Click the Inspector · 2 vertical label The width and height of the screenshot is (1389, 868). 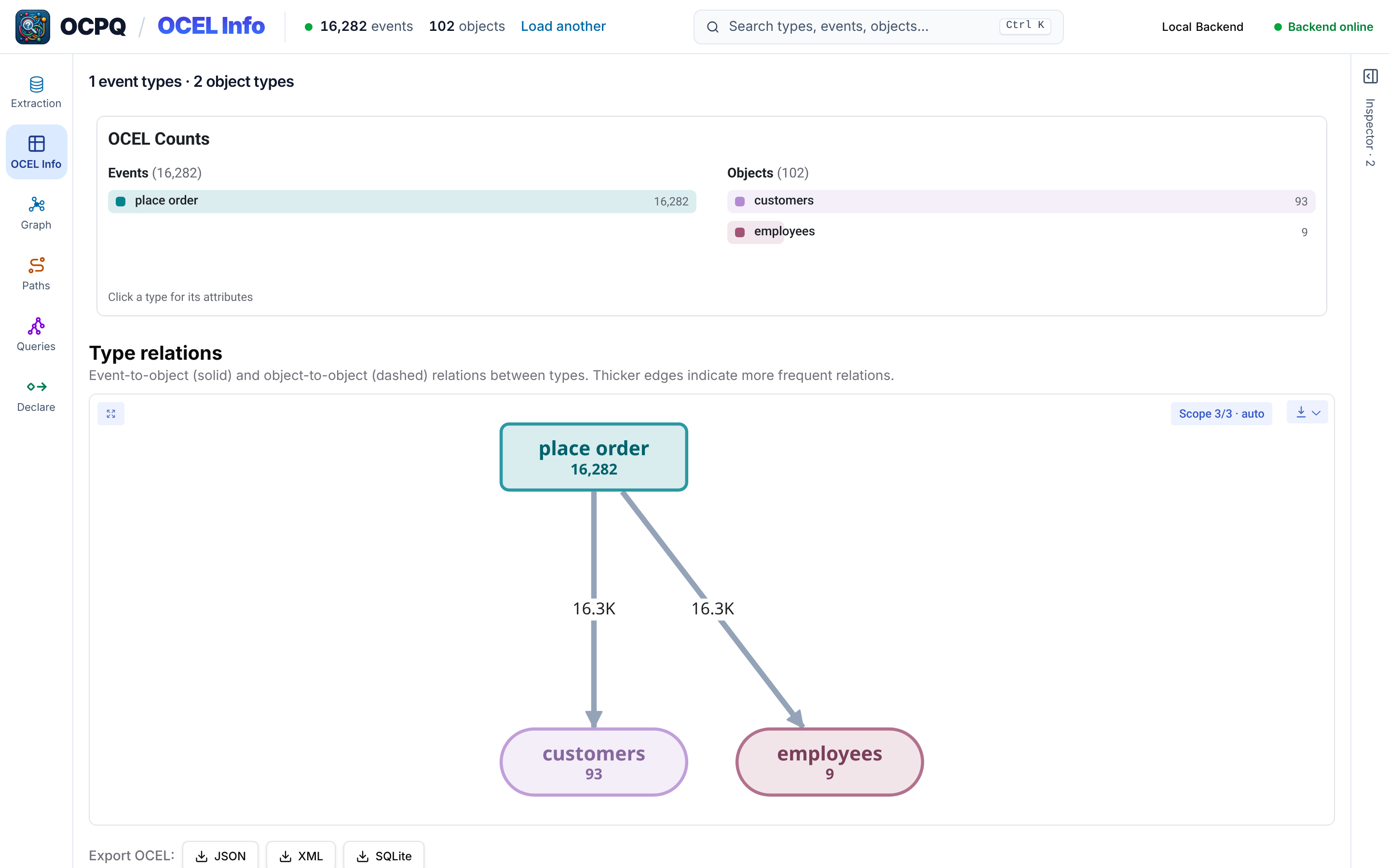(x=1370, y=133)
